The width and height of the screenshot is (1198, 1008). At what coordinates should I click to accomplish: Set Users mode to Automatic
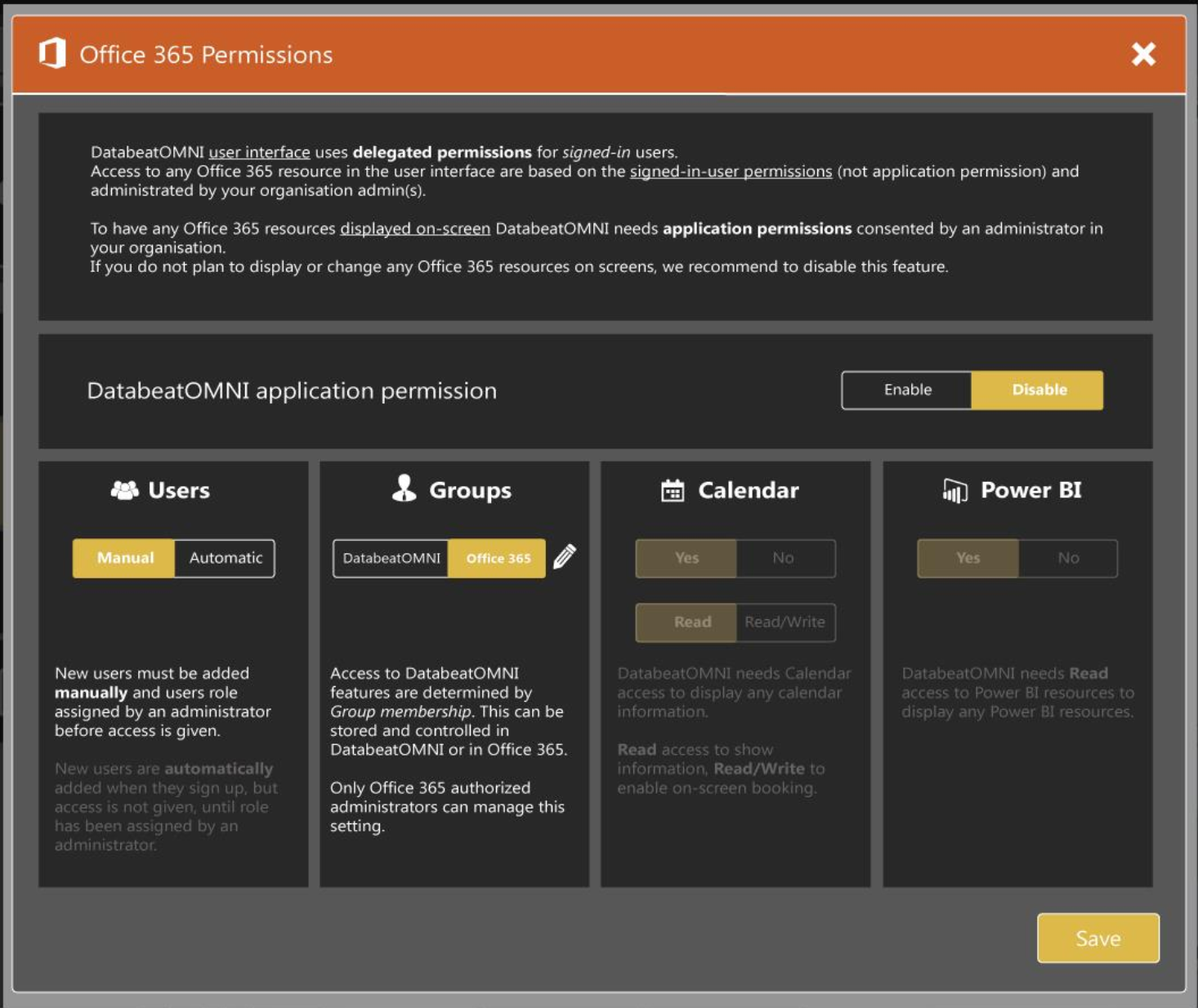point(226,558)
